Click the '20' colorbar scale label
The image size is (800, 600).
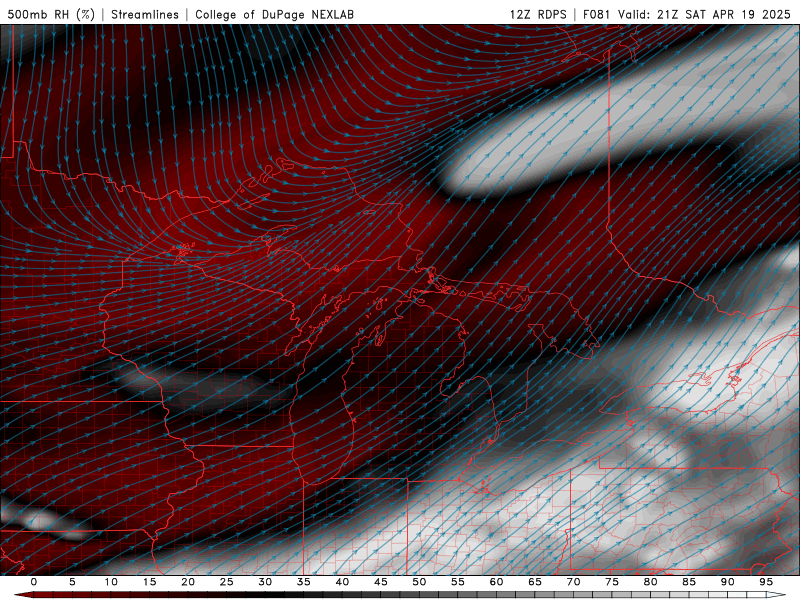tap(188, 582)
